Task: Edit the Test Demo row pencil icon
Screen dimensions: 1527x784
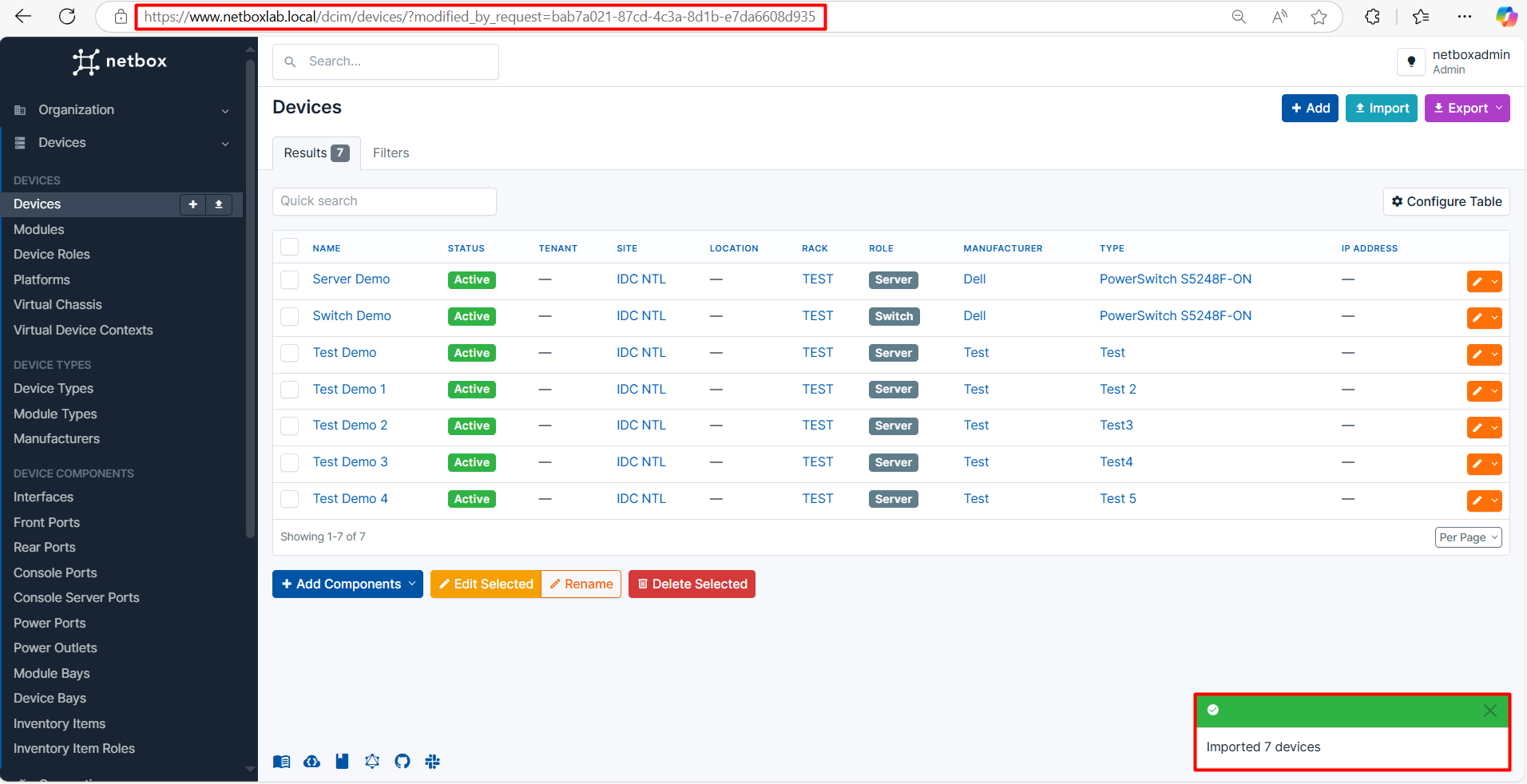Action: click(1477, 354)
